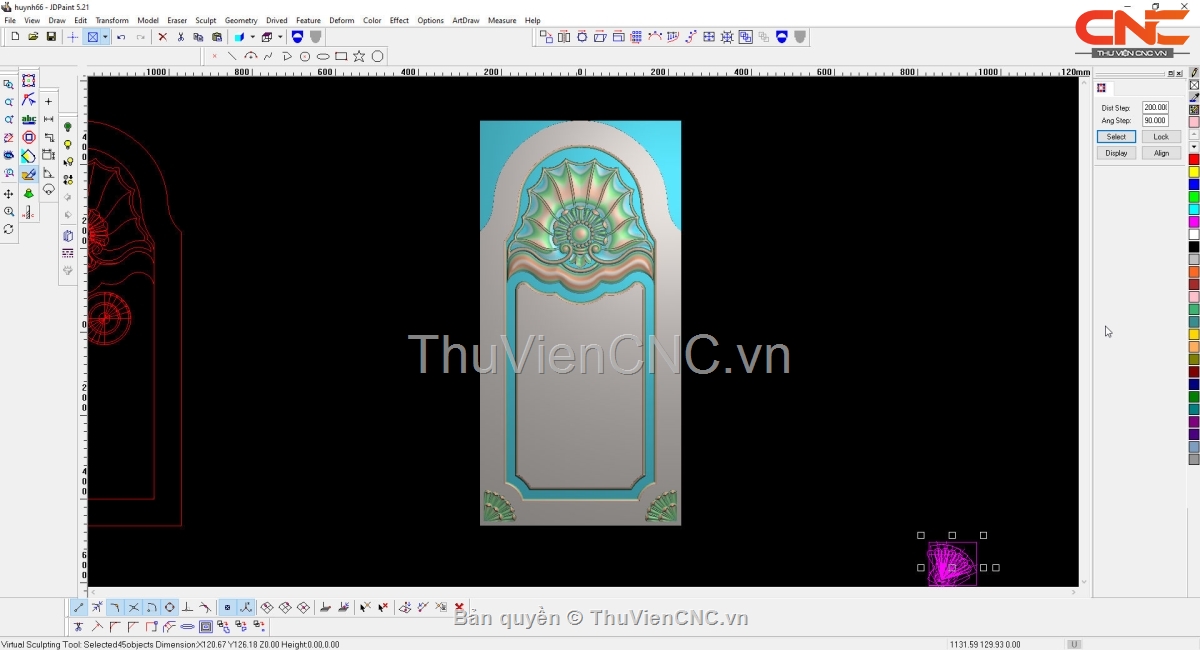The height and width of the screenshot is (650, 1200).
Task: Click the undo arrow icon
Action: click(x=121, y=37)
